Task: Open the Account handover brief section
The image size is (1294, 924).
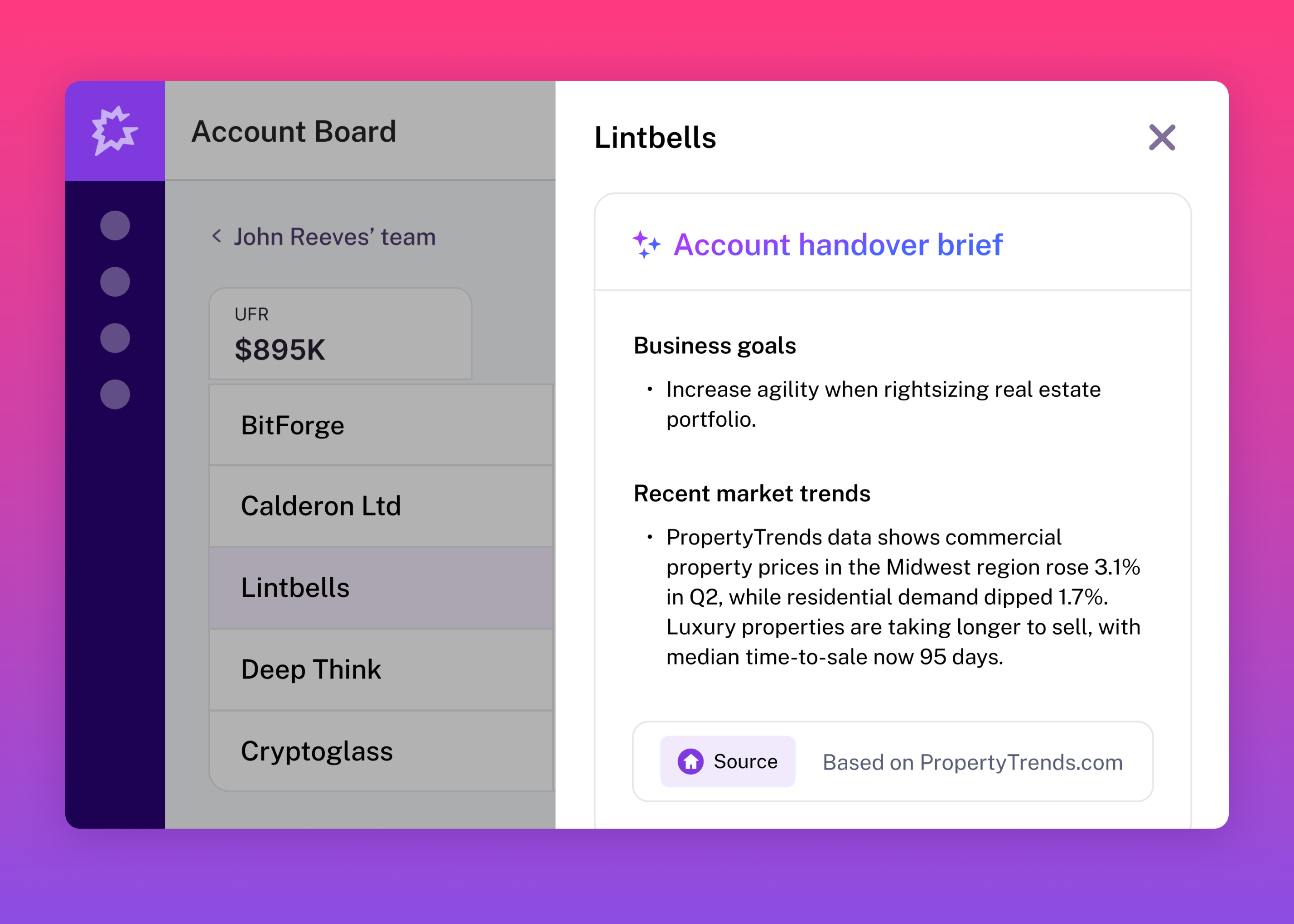Action: (x=838, y=245)
